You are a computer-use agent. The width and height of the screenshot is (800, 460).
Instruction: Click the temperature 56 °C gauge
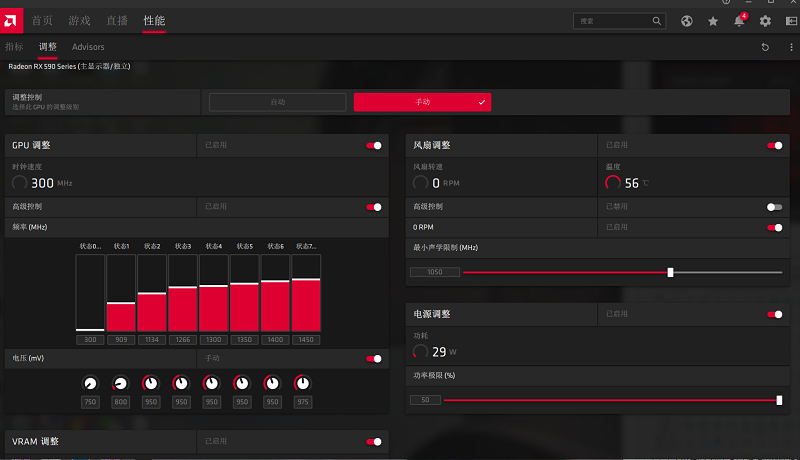pos(613,183)
